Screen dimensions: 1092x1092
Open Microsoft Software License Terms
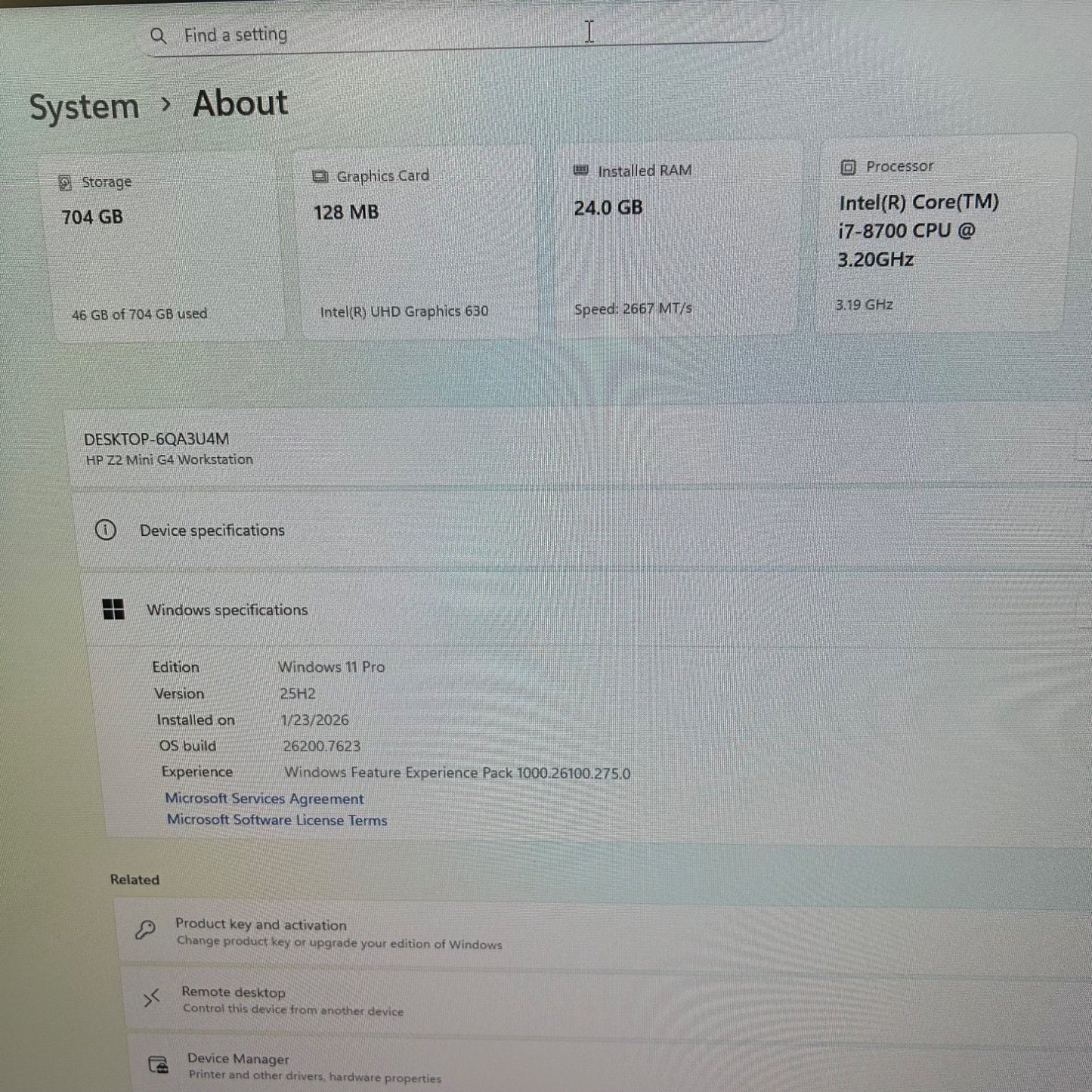tap(277, 820)
